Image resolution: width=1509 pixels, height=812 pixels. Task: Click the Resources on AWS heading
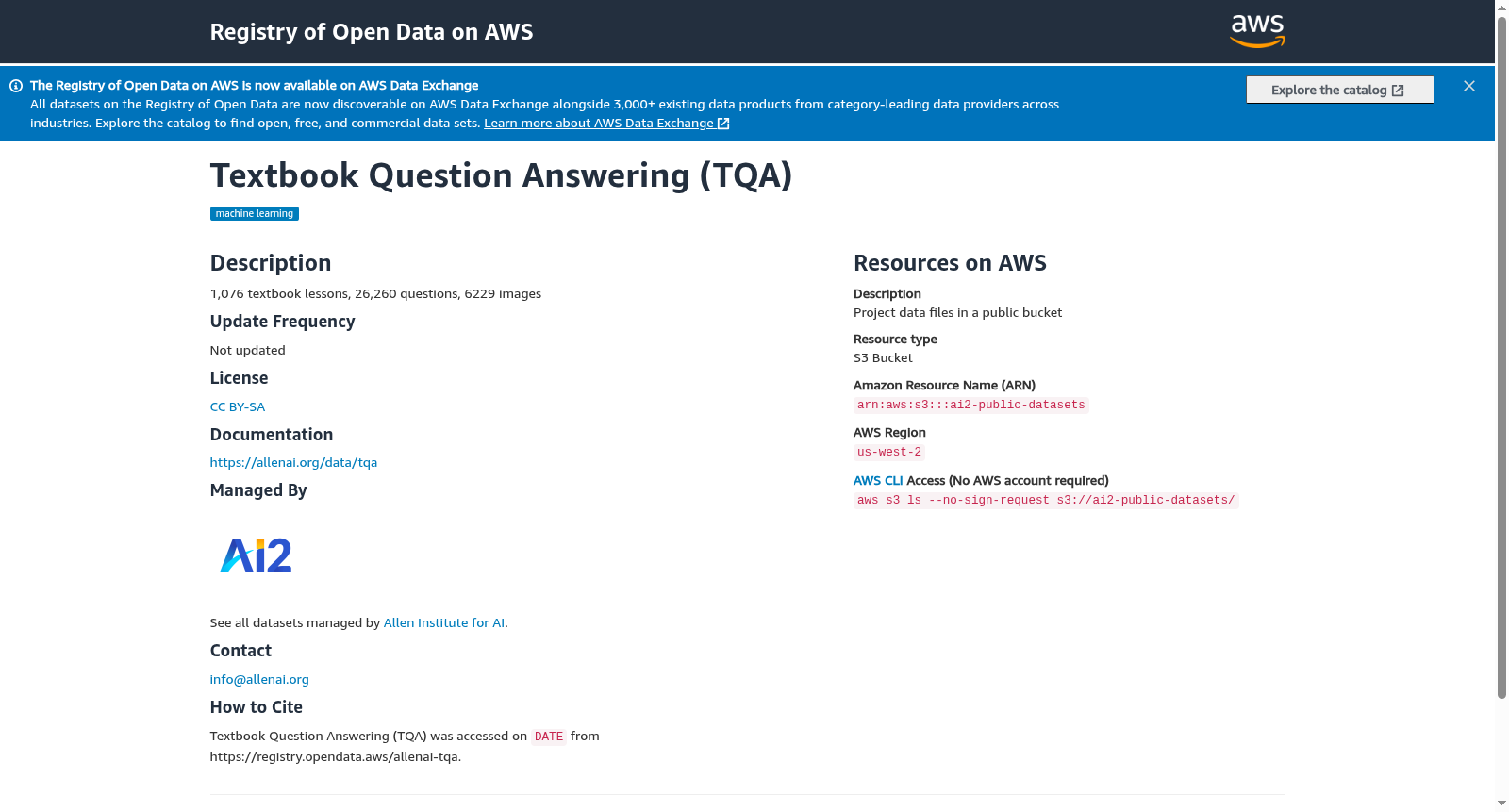[950, 263]
